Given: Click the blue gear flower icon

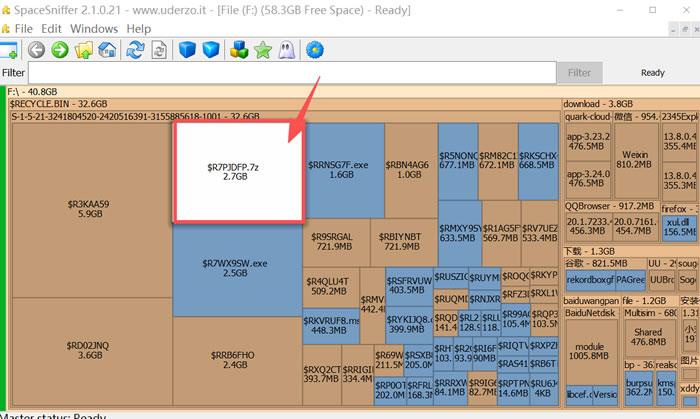Looking at the screenshot, I should (x=316, y=50).
